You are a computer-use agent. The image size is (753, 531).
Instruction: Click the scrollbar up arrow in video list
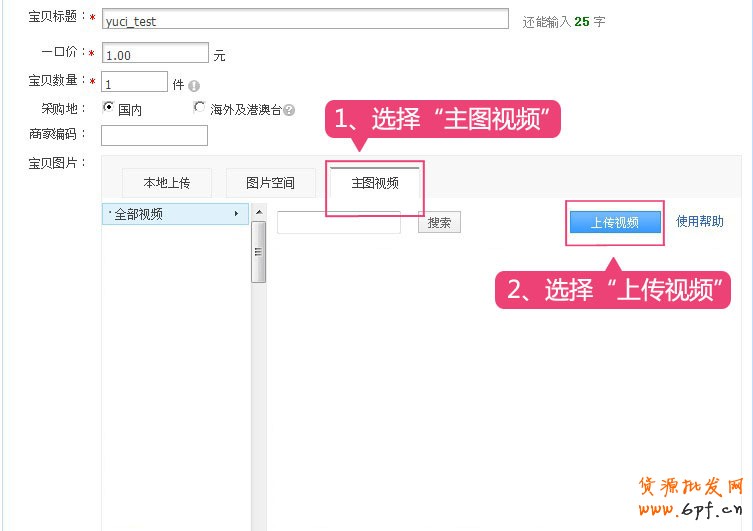pyautogui.click(x=258, y=212)
